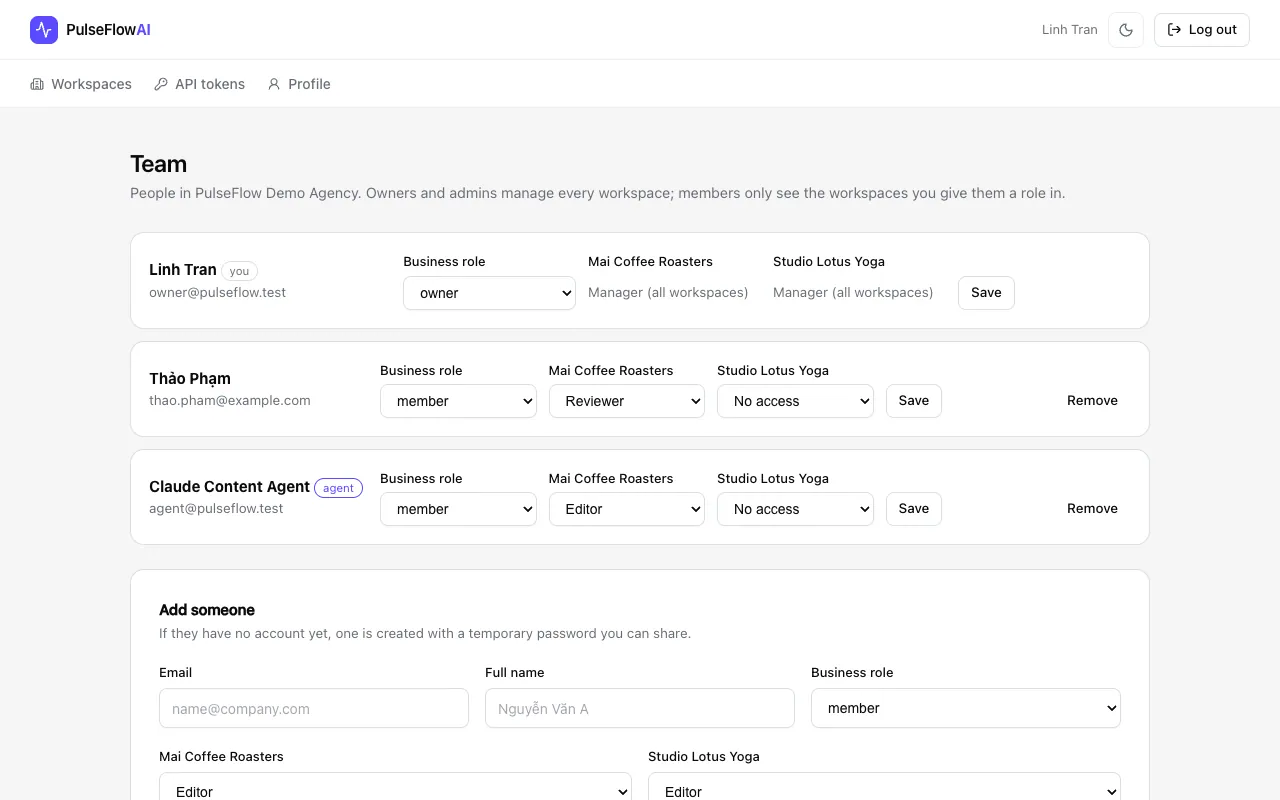Open Thảo Phạm's Business role dropdown
This screenshot has height=800, width=1280.
click(x=458, y=401)
